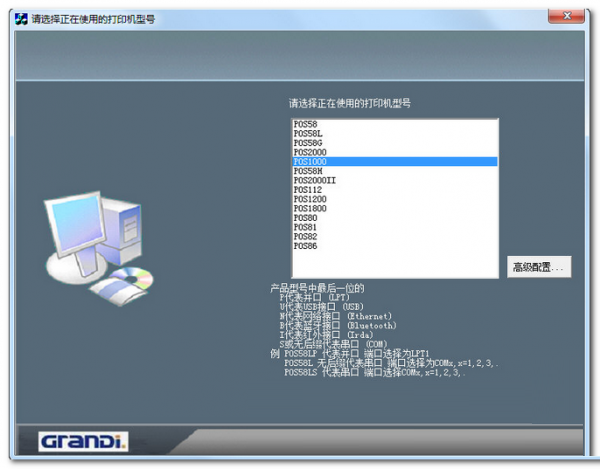Select POS2000II printer model
The image size is (600, 469).
(315, 180)
